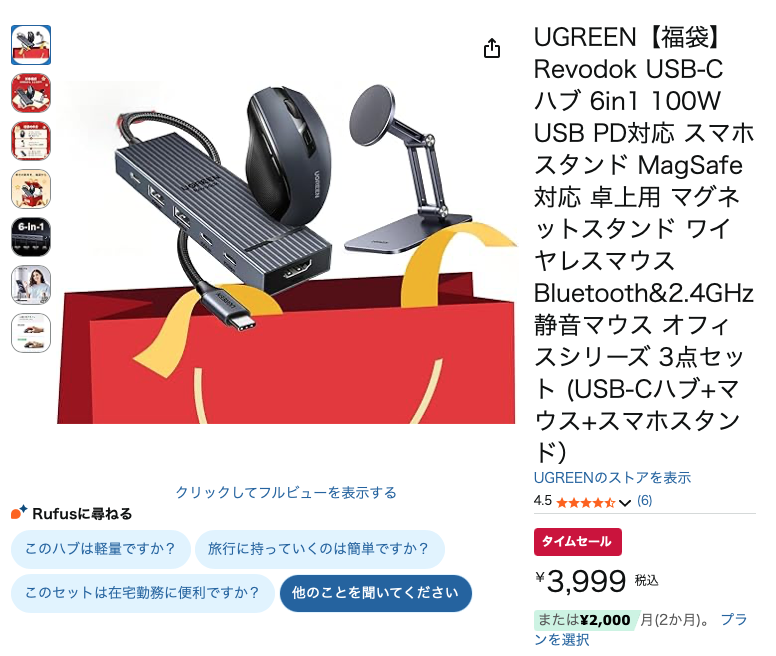Select the woman with phone thumbnail
776x656 pixels.
(x=31, y=285)
